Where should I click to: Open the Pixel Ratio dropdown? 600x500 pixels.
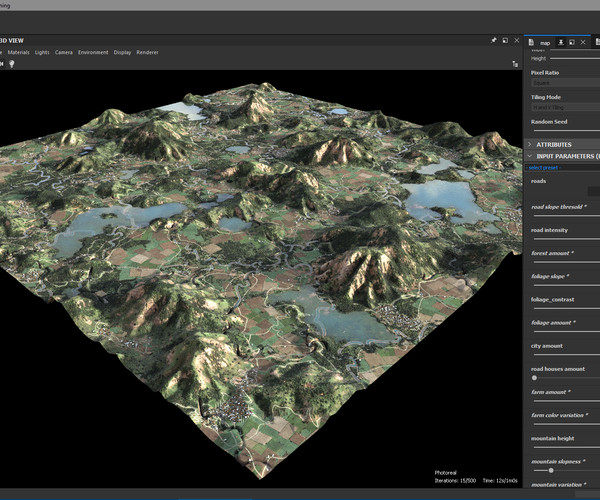point(565,85)
